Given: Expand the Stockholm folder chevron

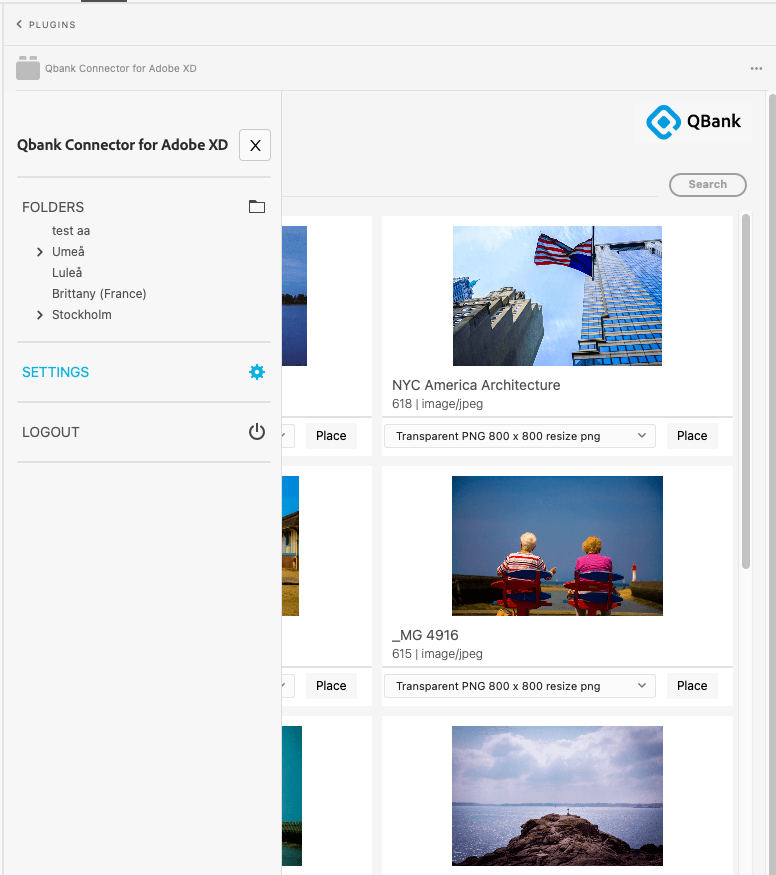Looking at the screenshot, I should tap(40, 315).
